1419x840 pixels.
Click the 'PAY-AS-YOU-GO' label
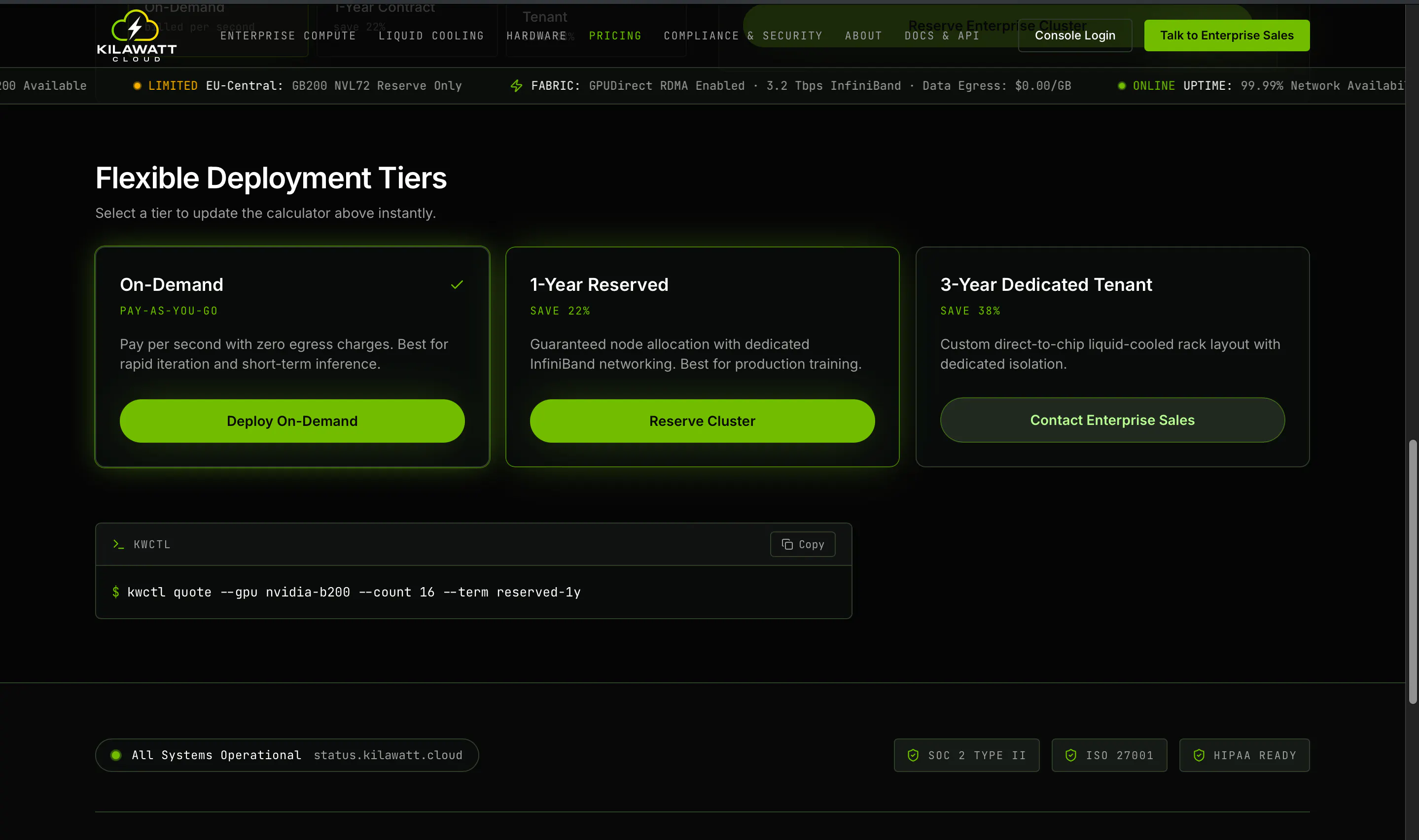[x=169, y=311]
